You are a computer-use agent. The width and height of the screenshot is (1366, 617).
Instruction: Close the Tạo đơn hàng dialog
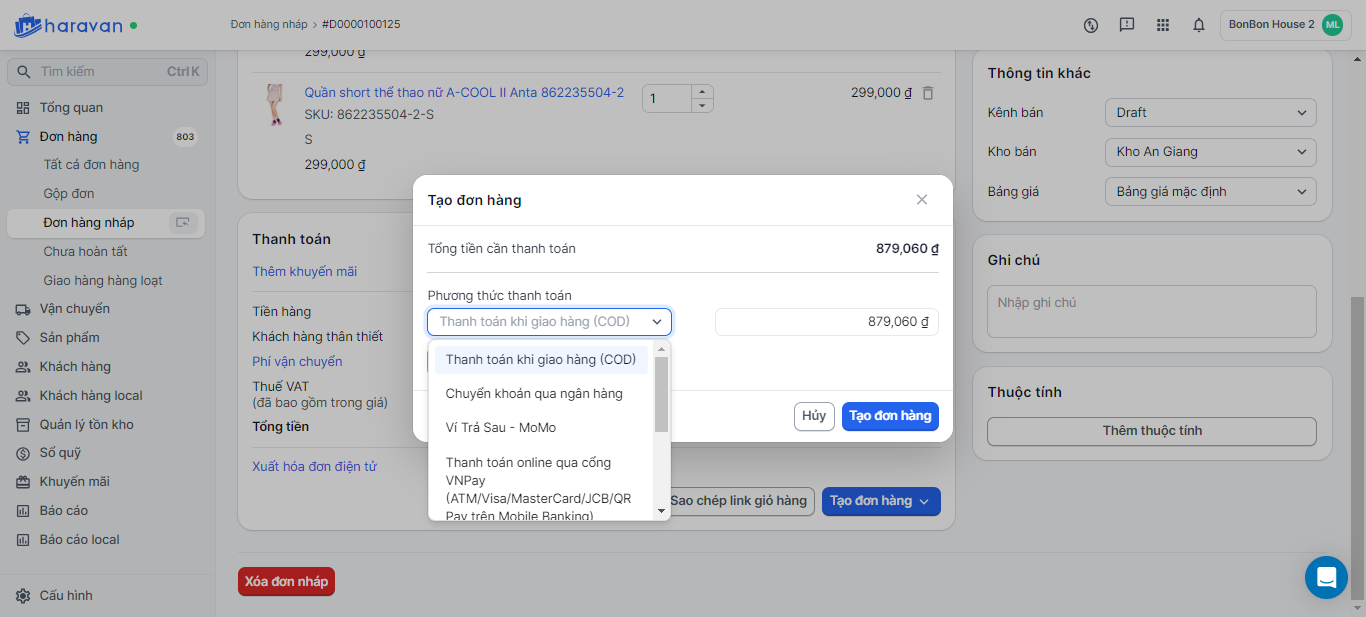[x=922, y=200]
